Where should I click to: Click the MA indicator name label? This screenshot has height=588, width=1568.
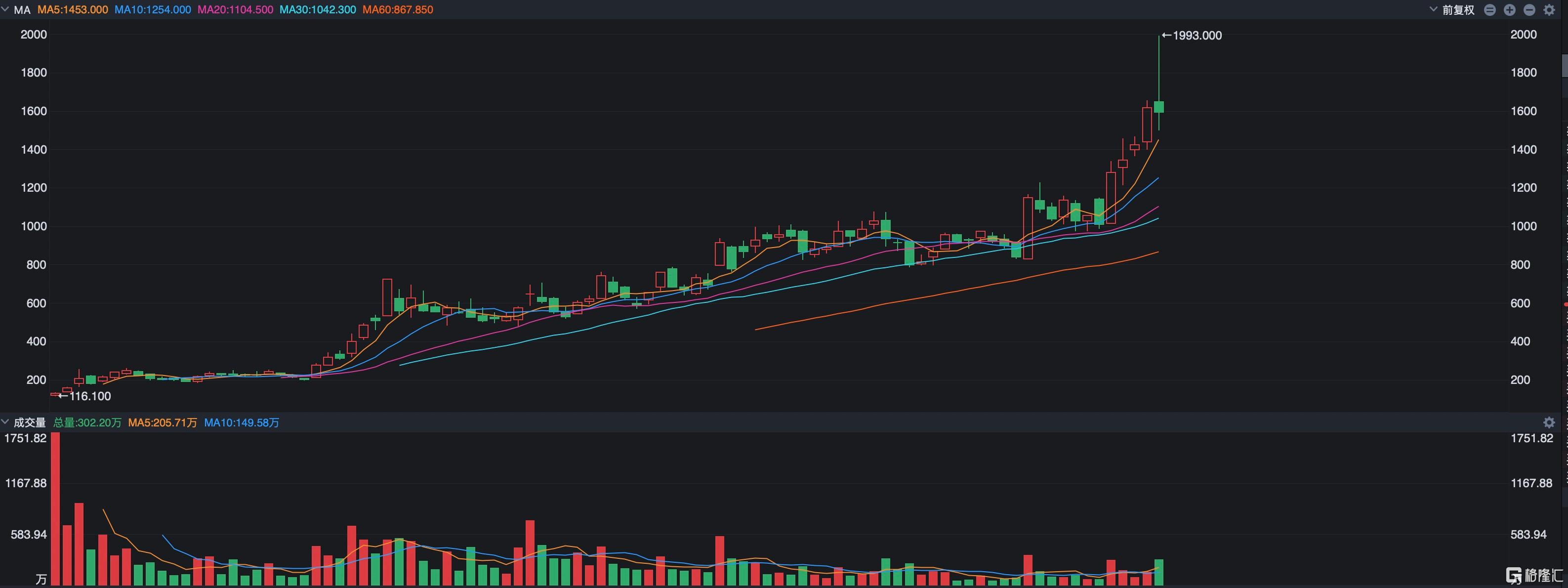tap(22, 10)
